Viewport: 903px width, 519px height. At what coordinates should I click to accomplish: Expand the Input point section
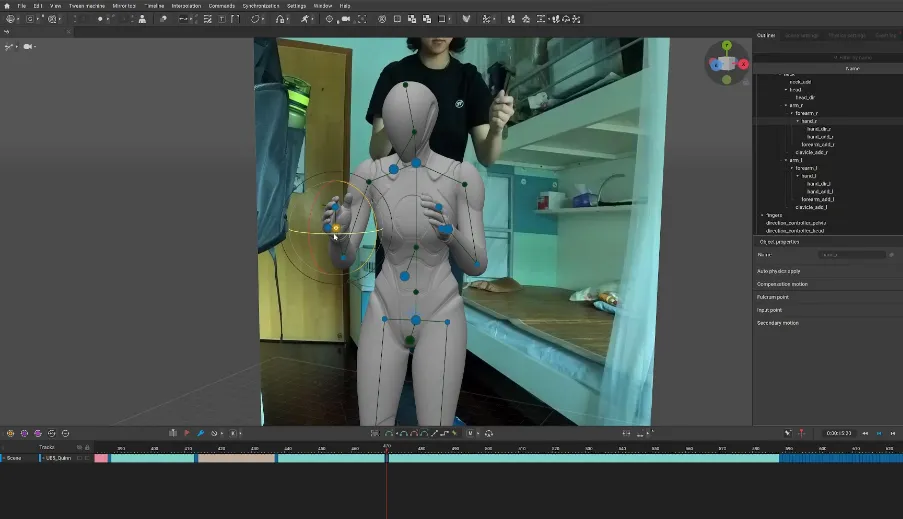pos(769,310)
